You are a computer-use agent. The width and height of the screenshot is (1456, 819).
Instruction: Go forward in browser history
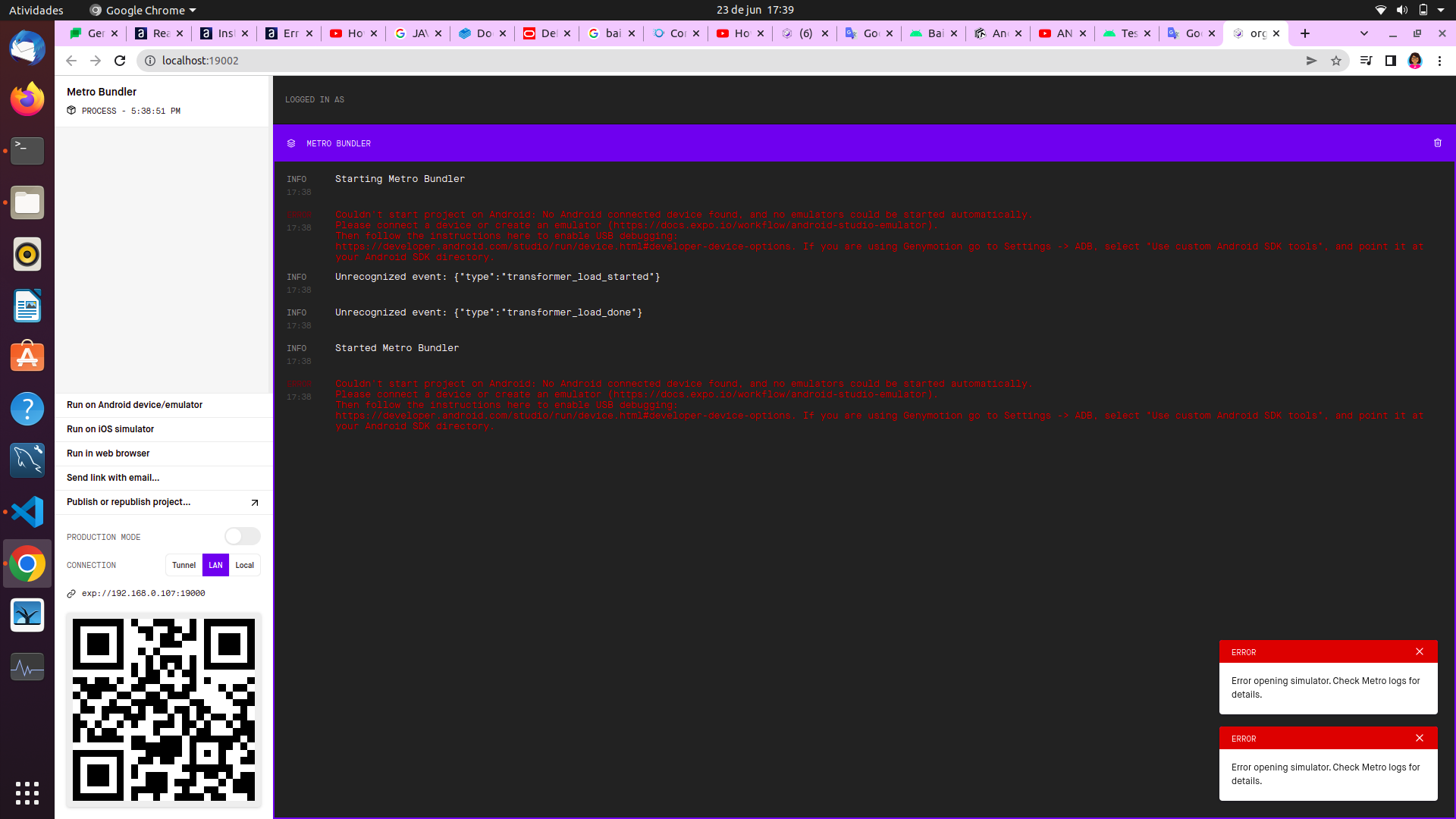point(96,61)
